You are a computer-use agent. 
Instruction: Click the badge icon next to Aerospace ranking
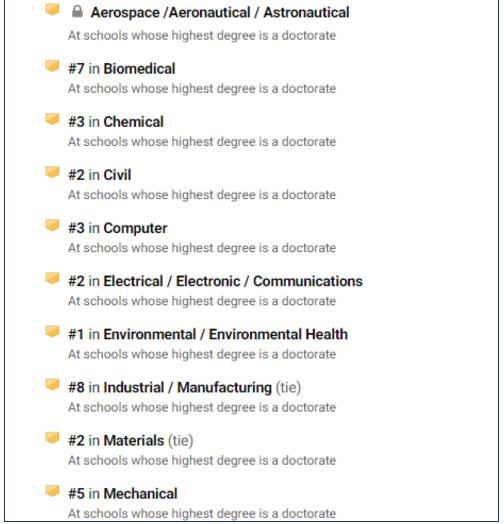click(x=52, y=10)
